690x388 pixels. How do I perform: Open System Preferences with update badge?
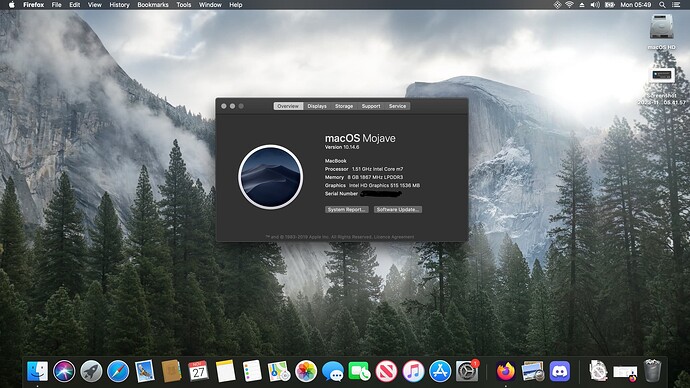467,371
